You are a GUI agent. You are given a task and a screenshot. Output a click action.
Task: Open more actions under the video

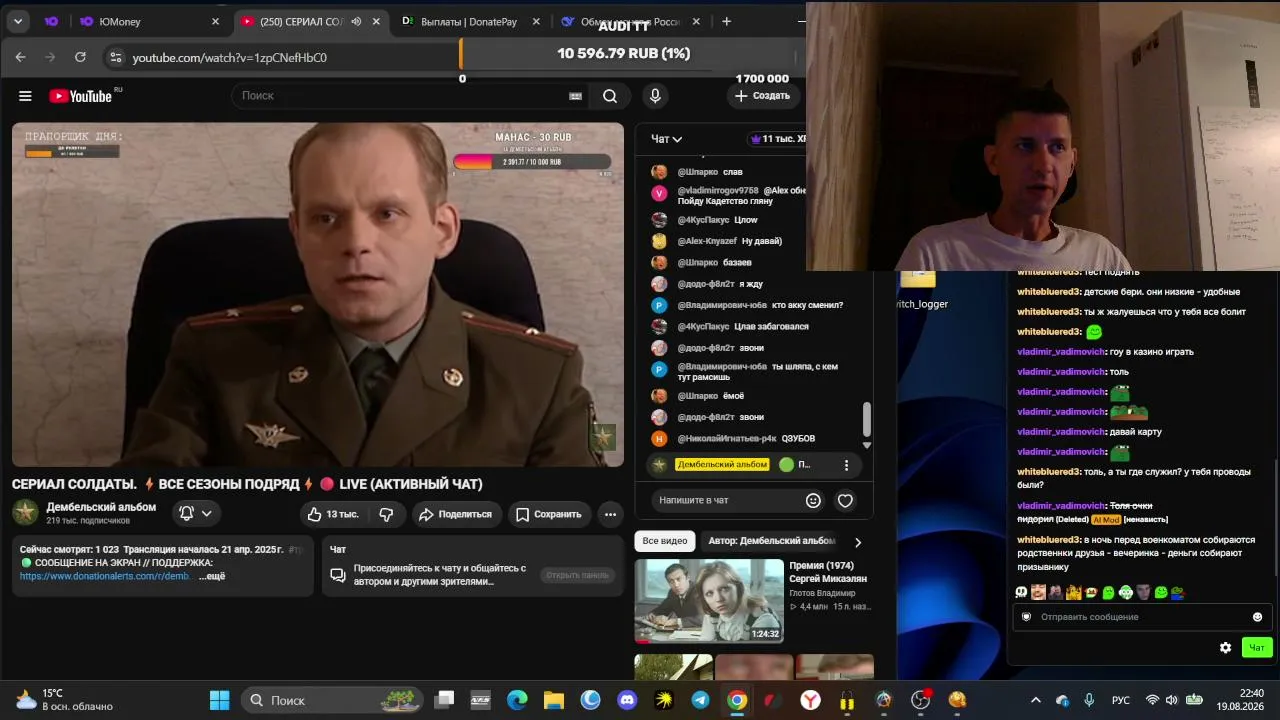point(610,514)
